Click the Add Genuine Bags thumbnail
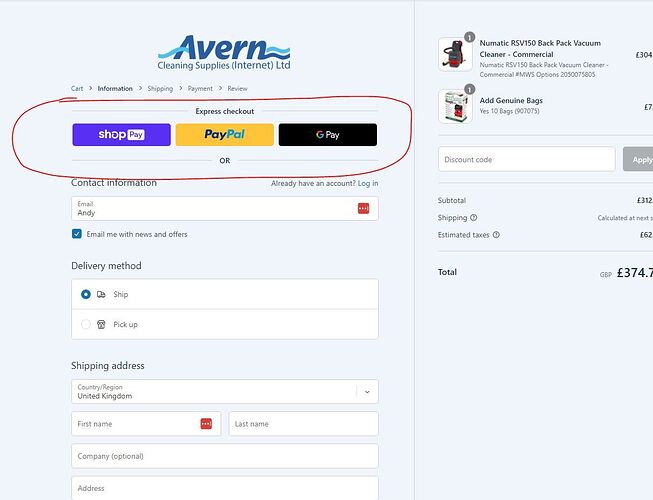This screenshot has height=500, width=653. tap(455, 107)
